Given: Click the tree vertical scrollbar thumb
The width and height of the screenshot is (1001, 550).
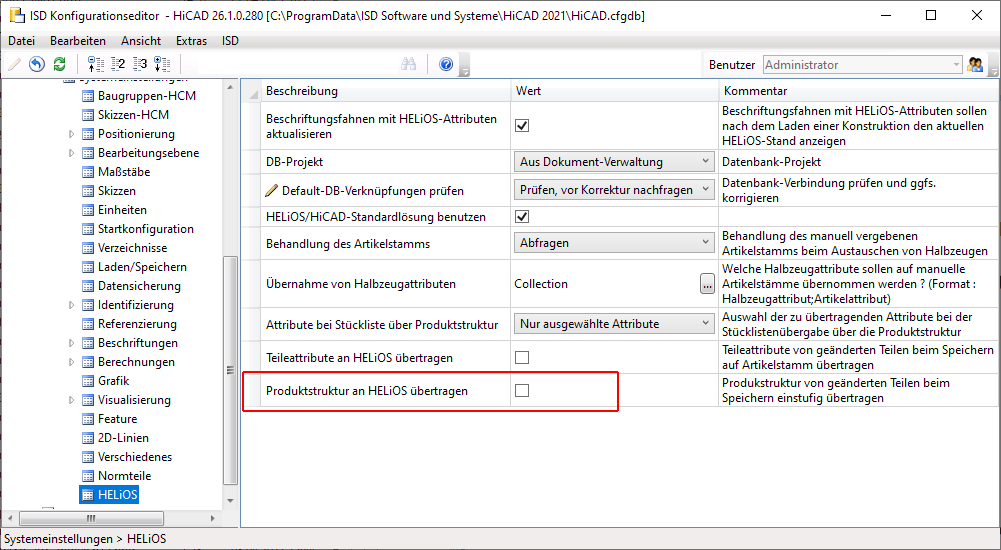Looking at the screenshot, I should point(230,369).
